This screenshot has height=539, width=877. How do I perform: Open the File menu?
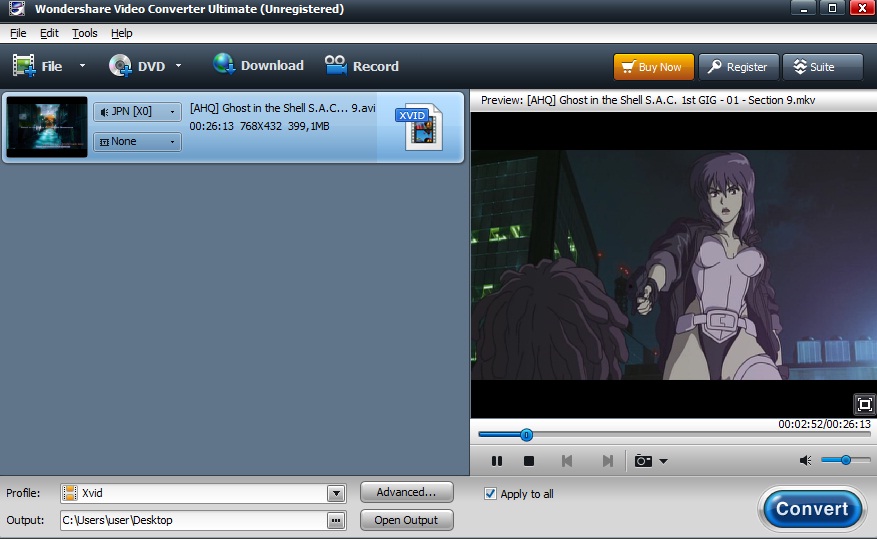click(x=18, y=33)
